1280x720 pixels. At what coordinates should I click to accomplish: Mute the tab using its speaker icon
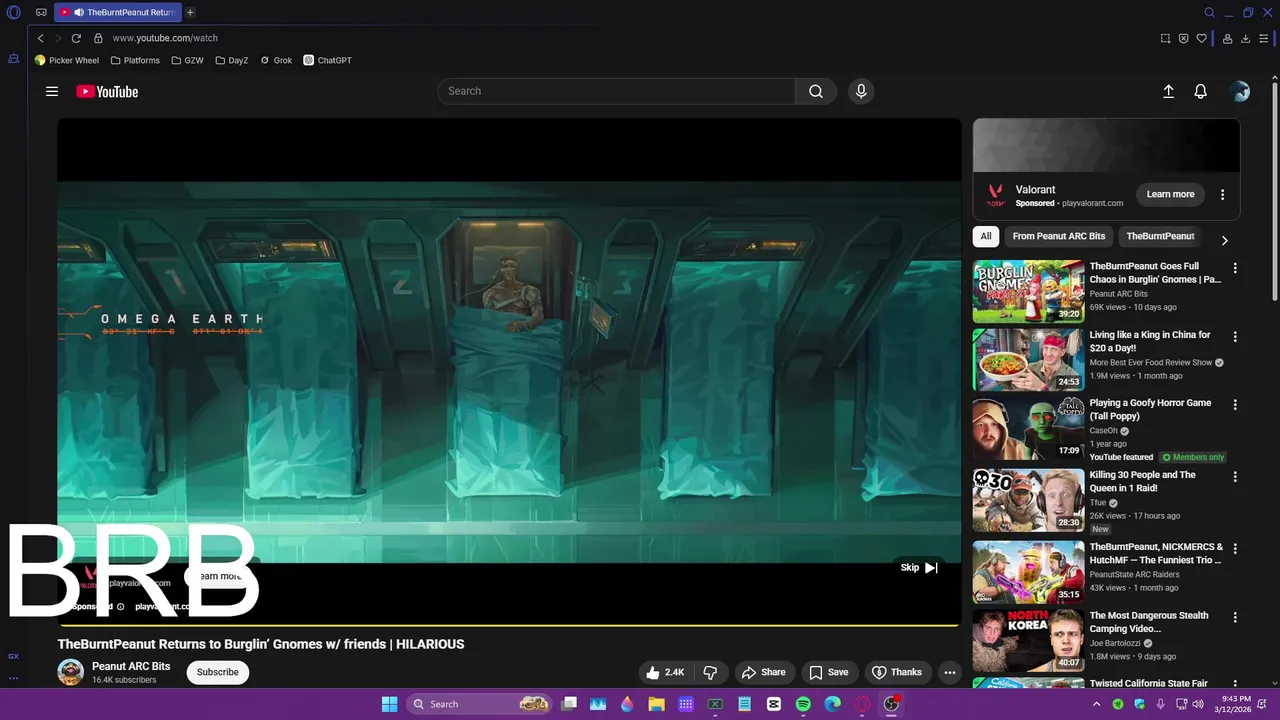[79, 13]
